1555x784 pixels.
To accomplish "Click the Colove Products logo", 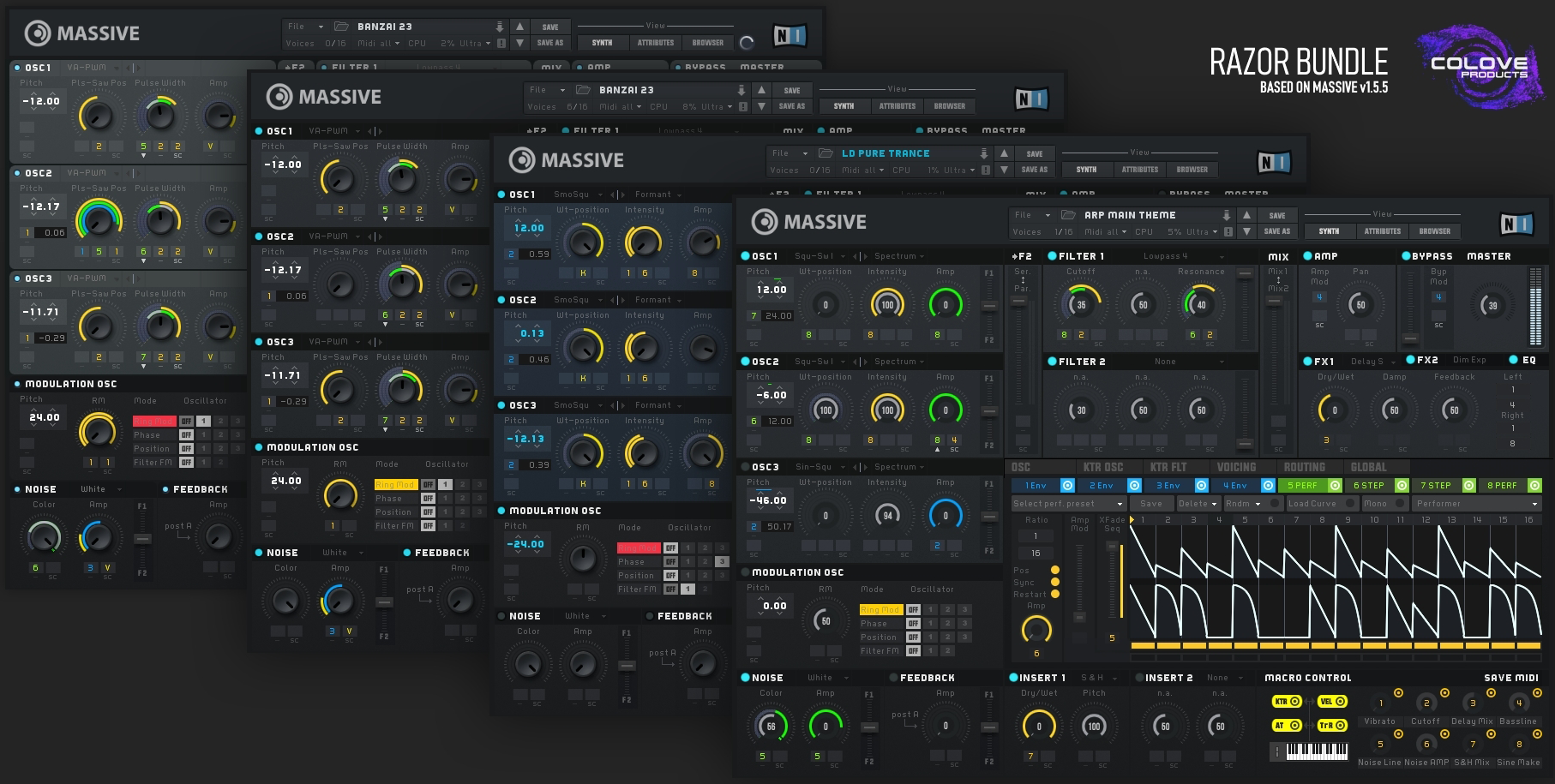I will point(1480,66).
